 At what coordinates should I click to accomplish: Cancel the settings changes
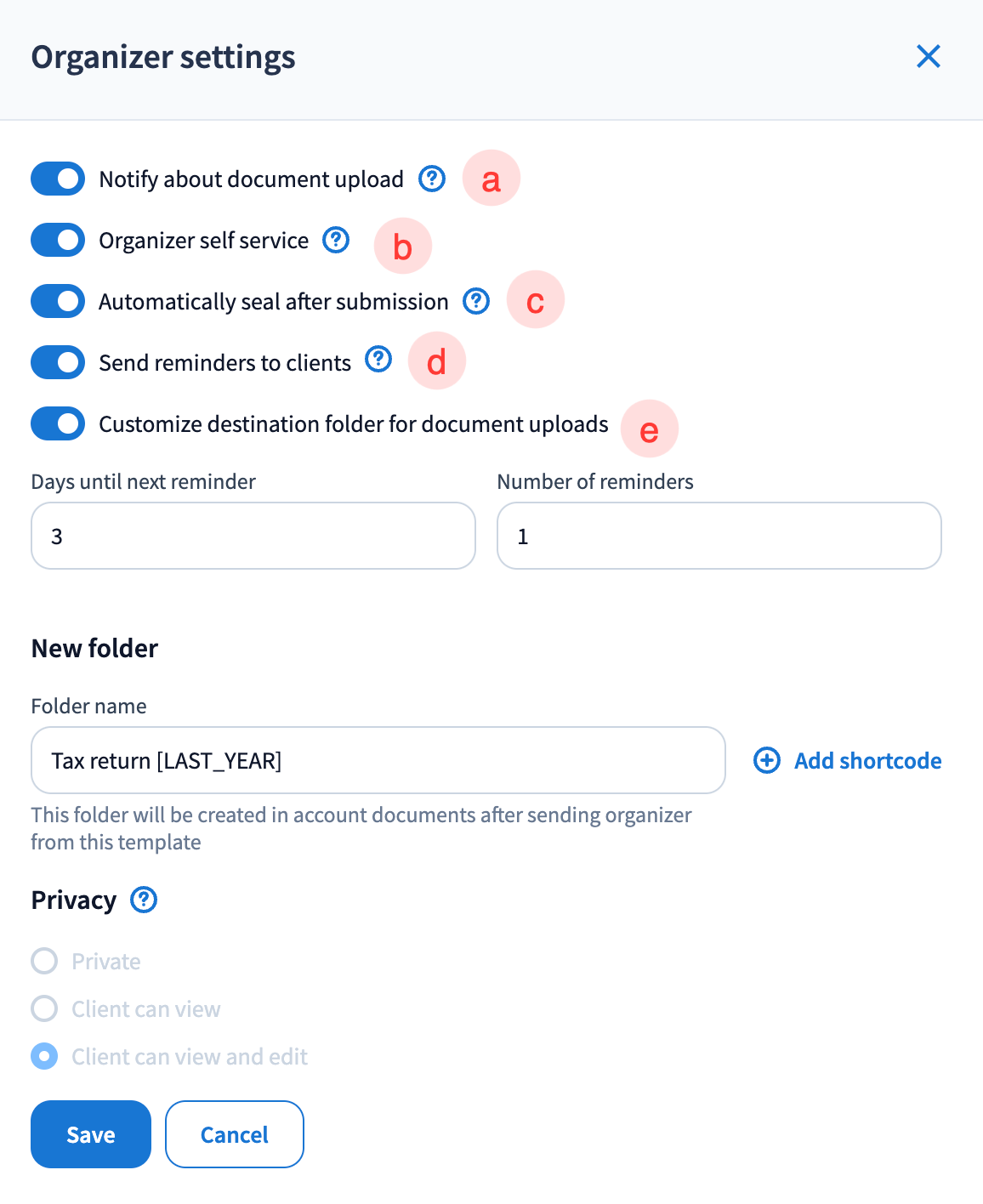pyautogui.click(x=235, y=1134)
